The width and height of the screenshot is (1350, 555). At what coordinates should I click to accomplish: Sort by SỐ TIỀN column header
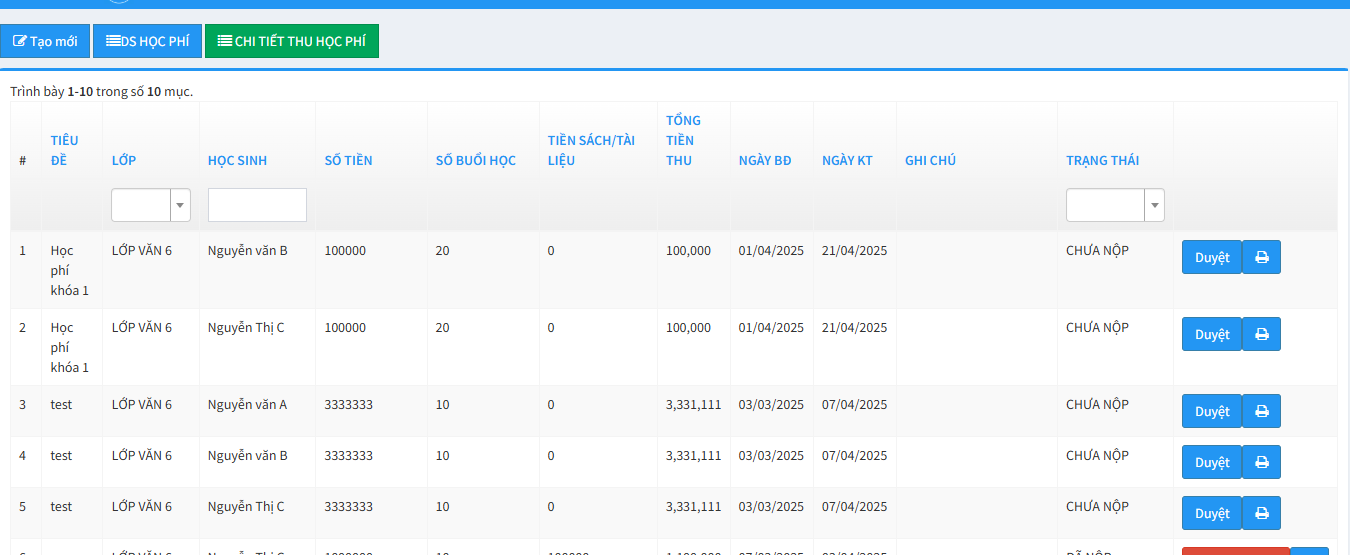tap(348, 160)
